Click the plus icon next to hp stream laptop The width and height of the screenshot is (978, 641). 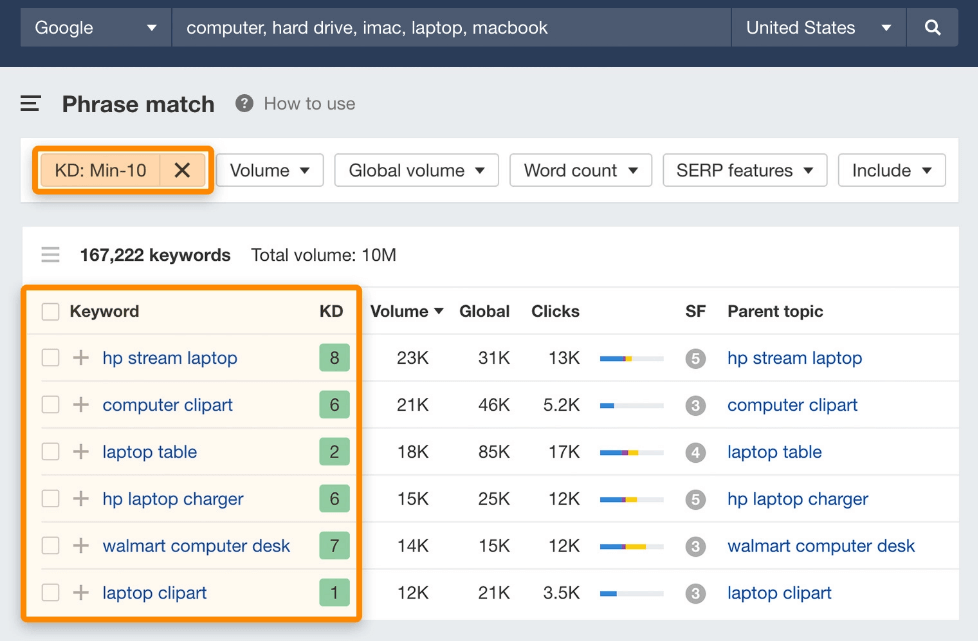pos(81,358)
